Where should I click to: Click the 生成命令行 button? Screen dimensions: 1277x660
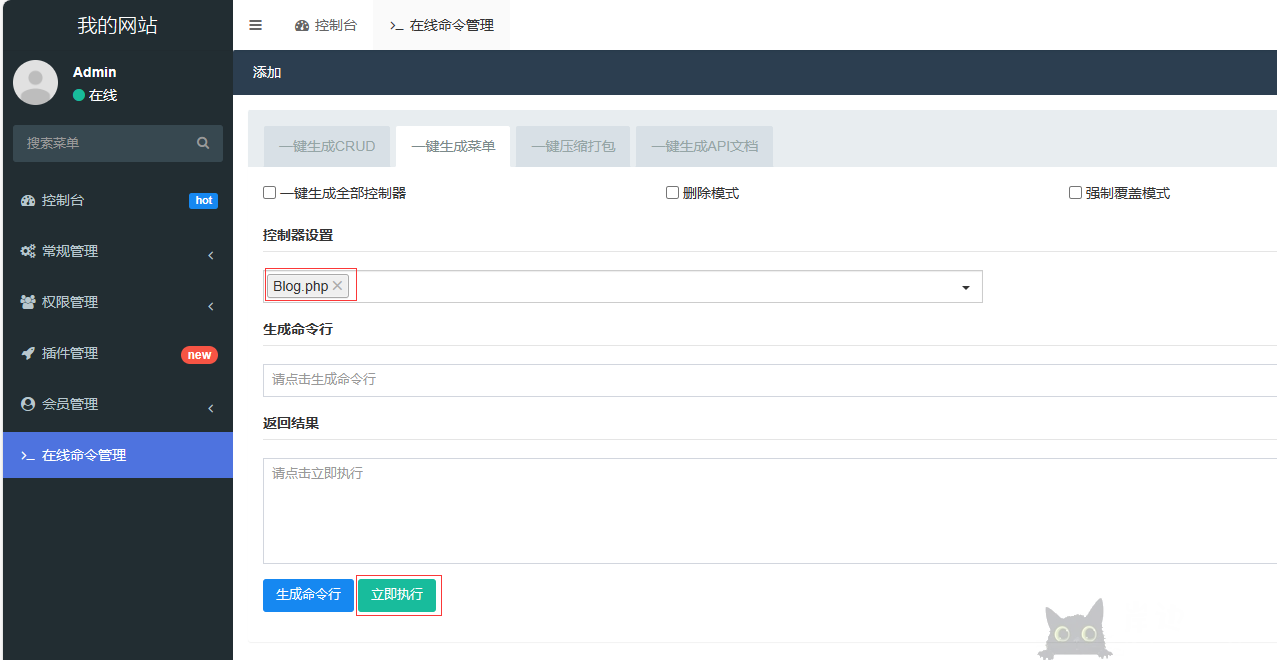(x=308, y=595)
